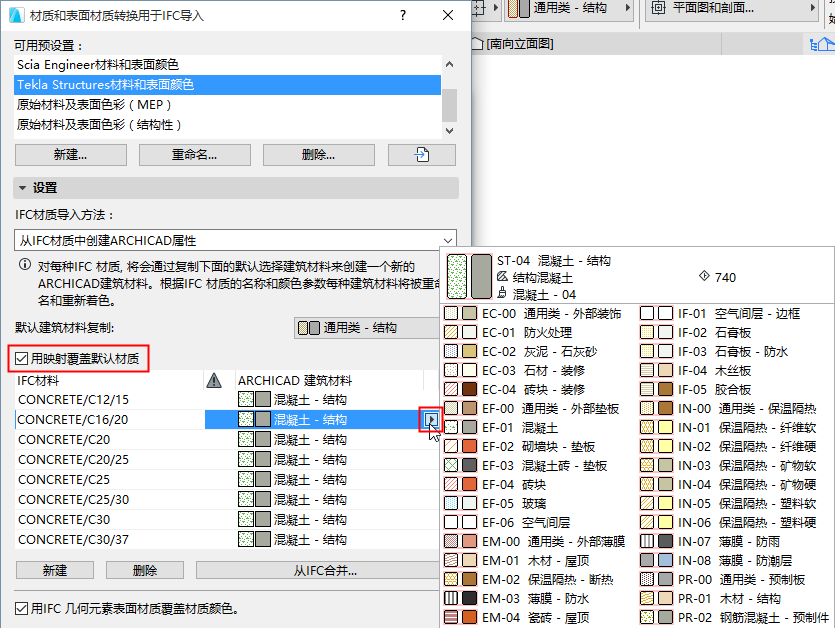Click IFC材料 column header
Image resolution: width=835 pixels, height=628 pixels.
pyautogui.click(x=109, y=380)
